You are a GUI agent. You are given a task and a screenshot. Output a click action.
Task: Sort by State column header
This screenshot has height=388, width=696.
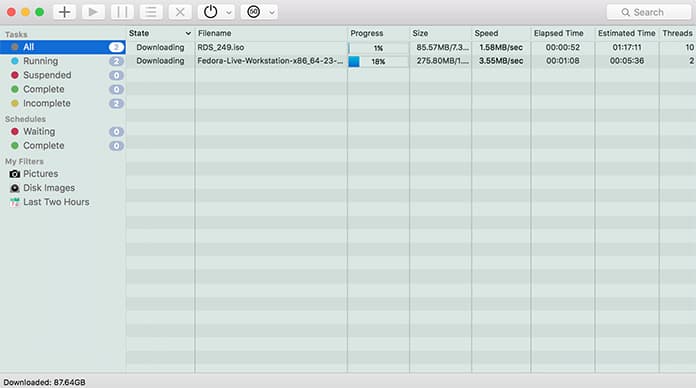[160, 33]
